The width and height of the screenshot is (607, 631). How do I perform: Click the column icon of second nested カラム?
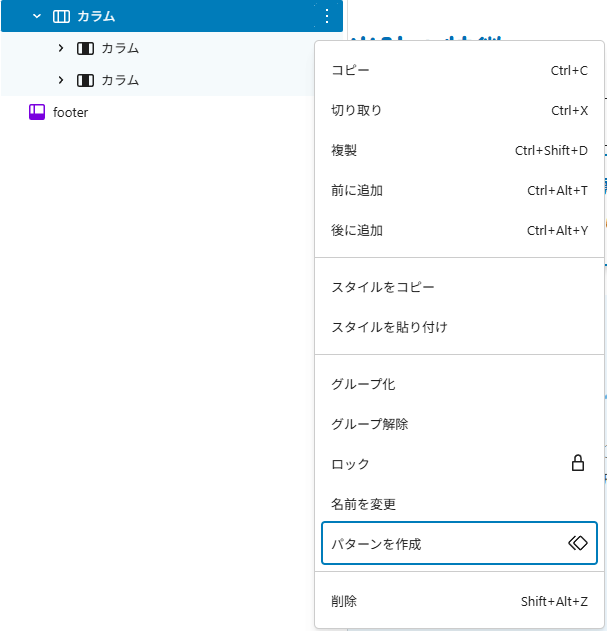point(85,80)
